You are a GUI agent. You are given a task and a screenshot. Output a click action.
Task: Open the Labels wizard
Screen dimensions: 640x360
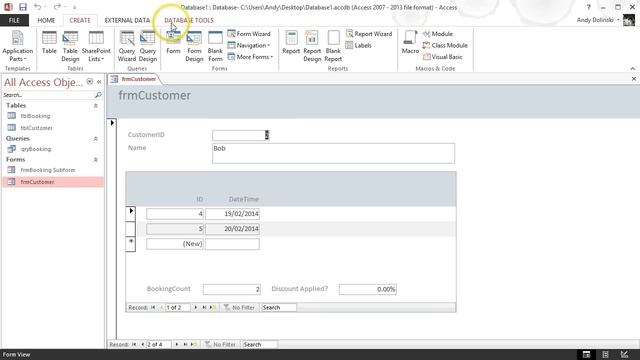(359, 45)
